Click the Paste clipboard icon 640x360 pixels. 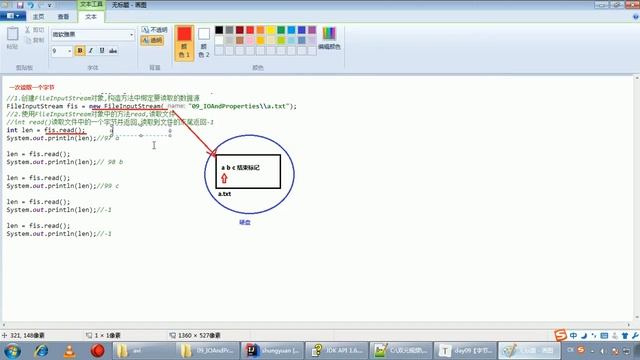pyautogui.click(x=12, y=34)
